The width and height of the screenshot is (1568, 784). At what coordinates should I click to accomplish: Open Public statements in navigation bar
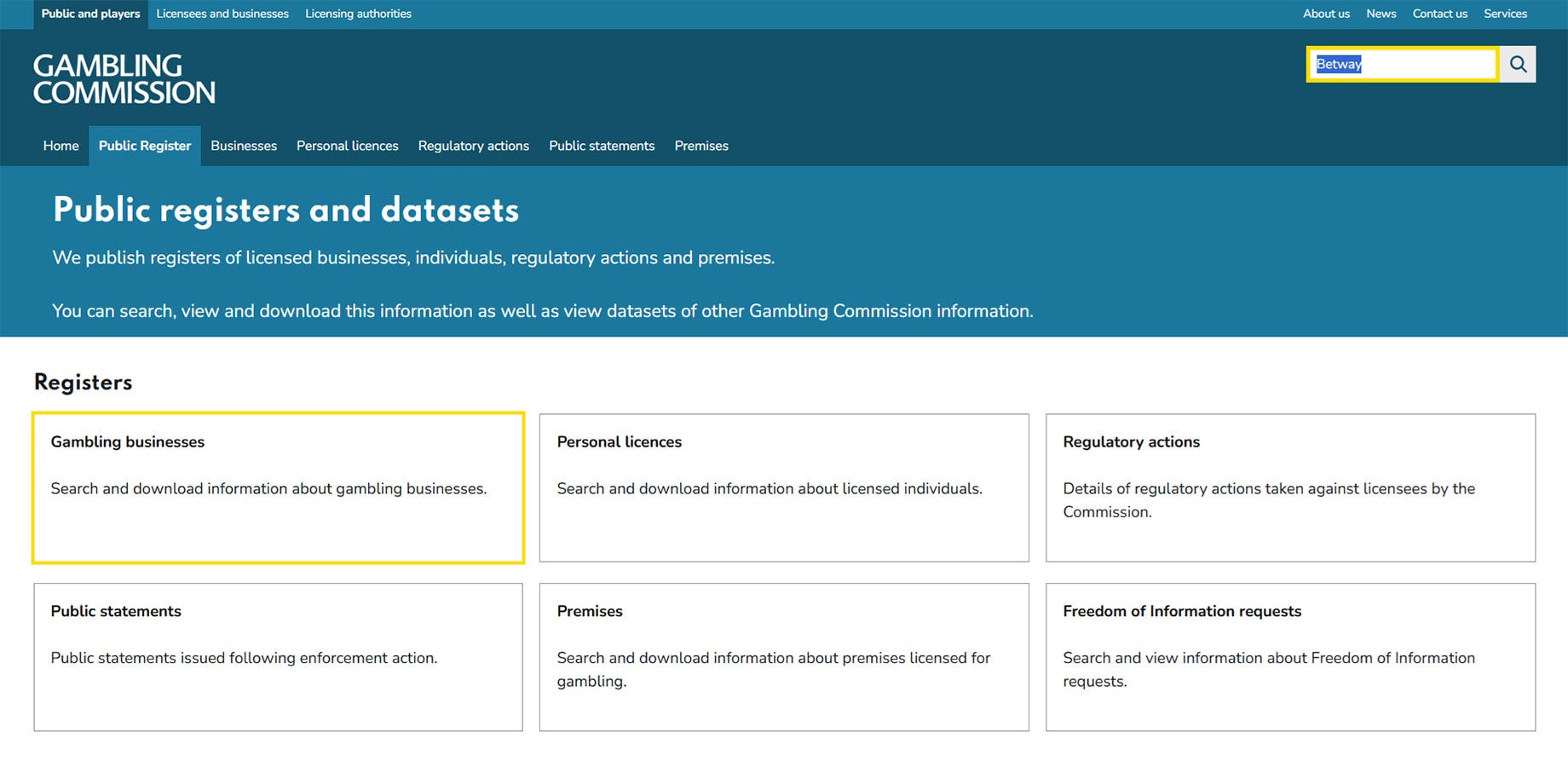602,146
